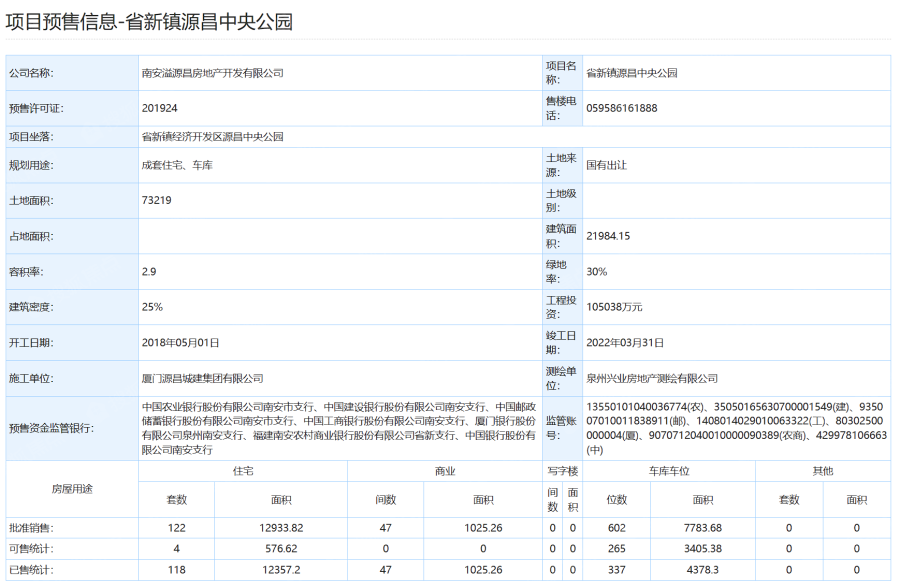Select company name 南安溢源昌房地产开发有限公司
900x587 pixels.
(212, 73)
